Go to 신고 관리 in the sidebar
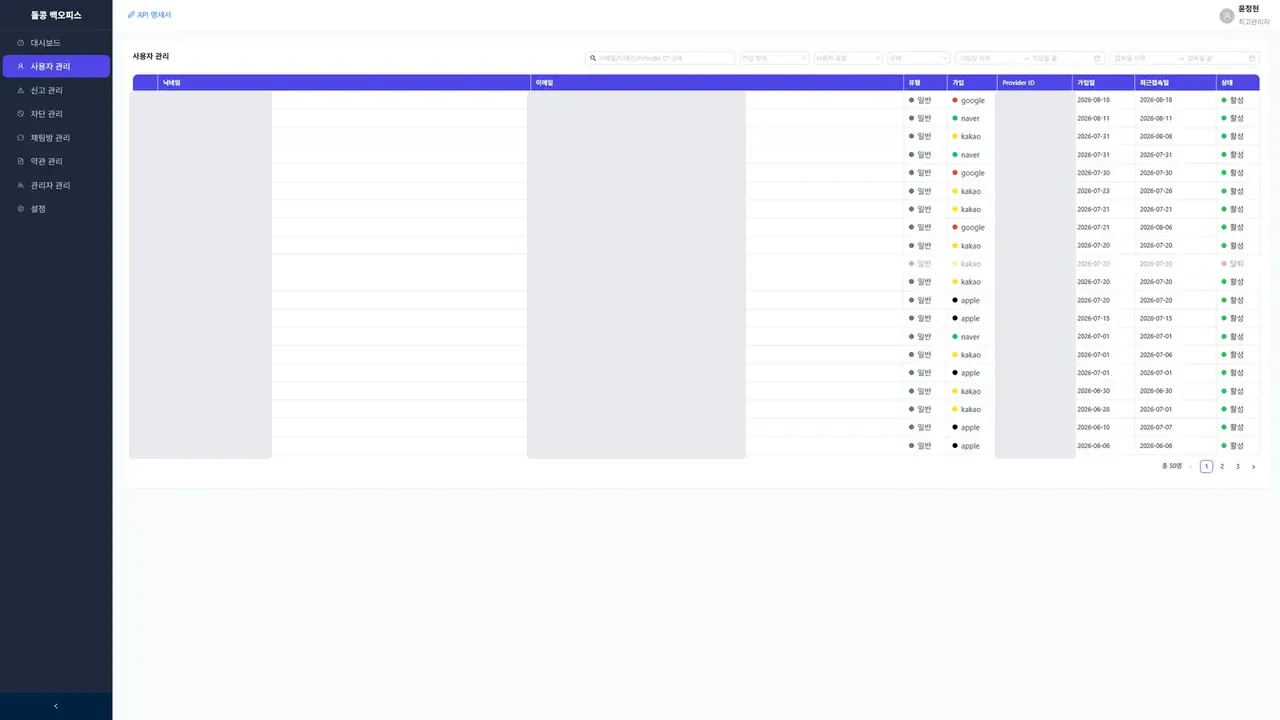The image size is (1280, 720). (56, 90)
